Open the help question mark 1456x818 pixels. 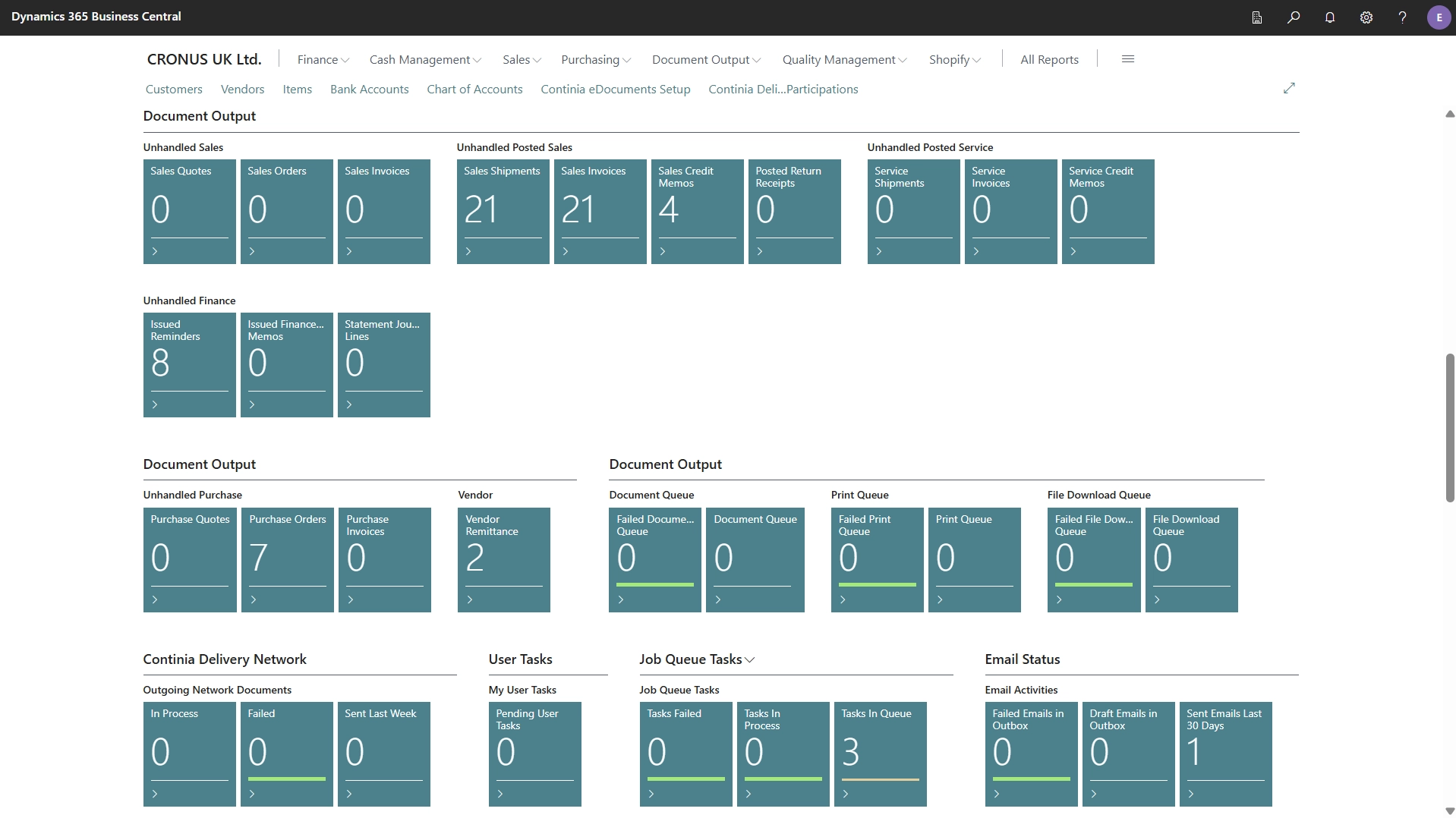tap(1403, 17)
